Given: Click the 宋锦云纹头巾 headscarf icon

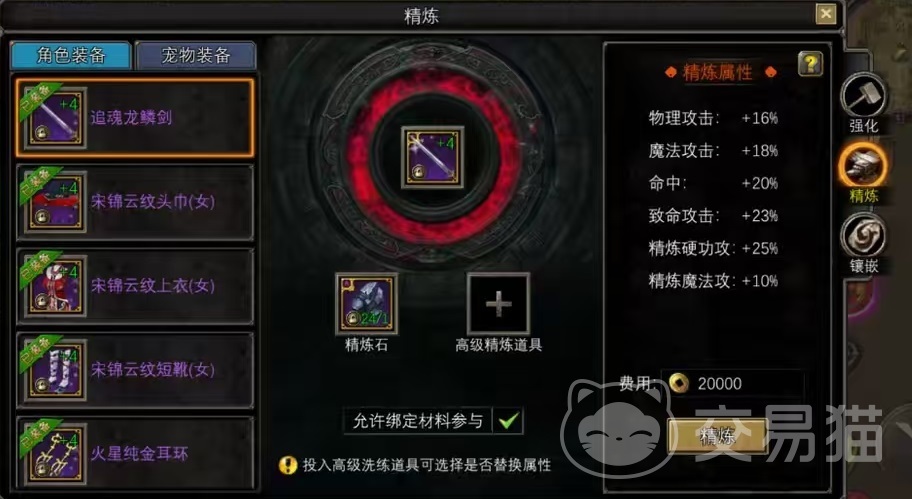Looking at the screenshot, I should point(56,202).
